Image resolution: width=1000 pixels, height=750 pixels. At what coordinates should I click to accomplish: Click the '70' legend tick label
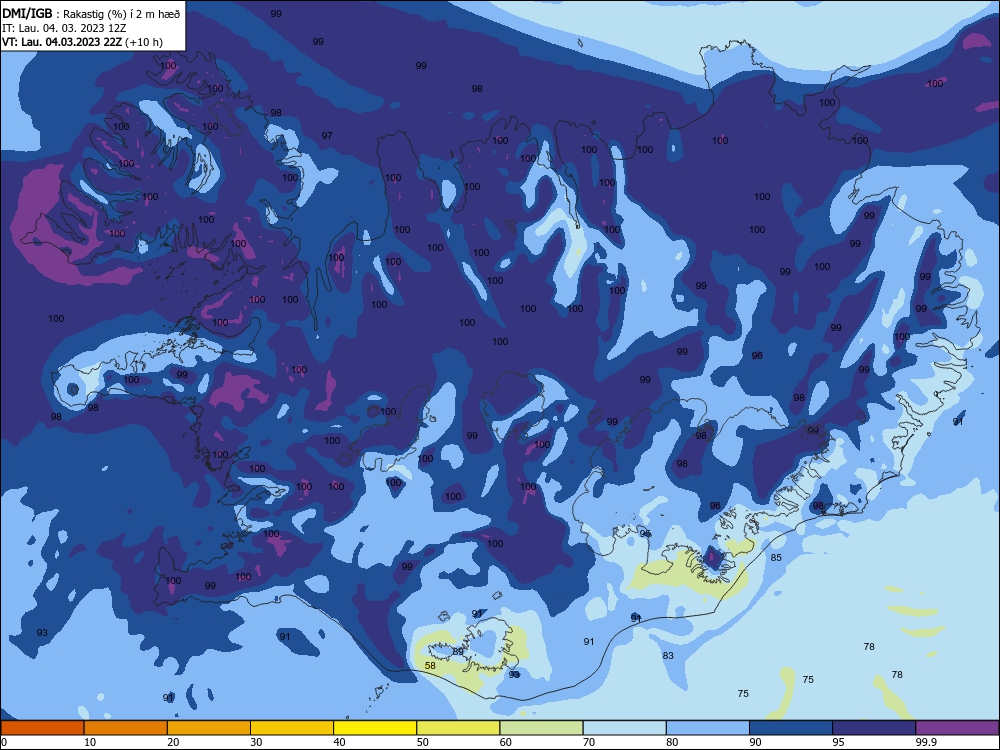tap(589, 742)
